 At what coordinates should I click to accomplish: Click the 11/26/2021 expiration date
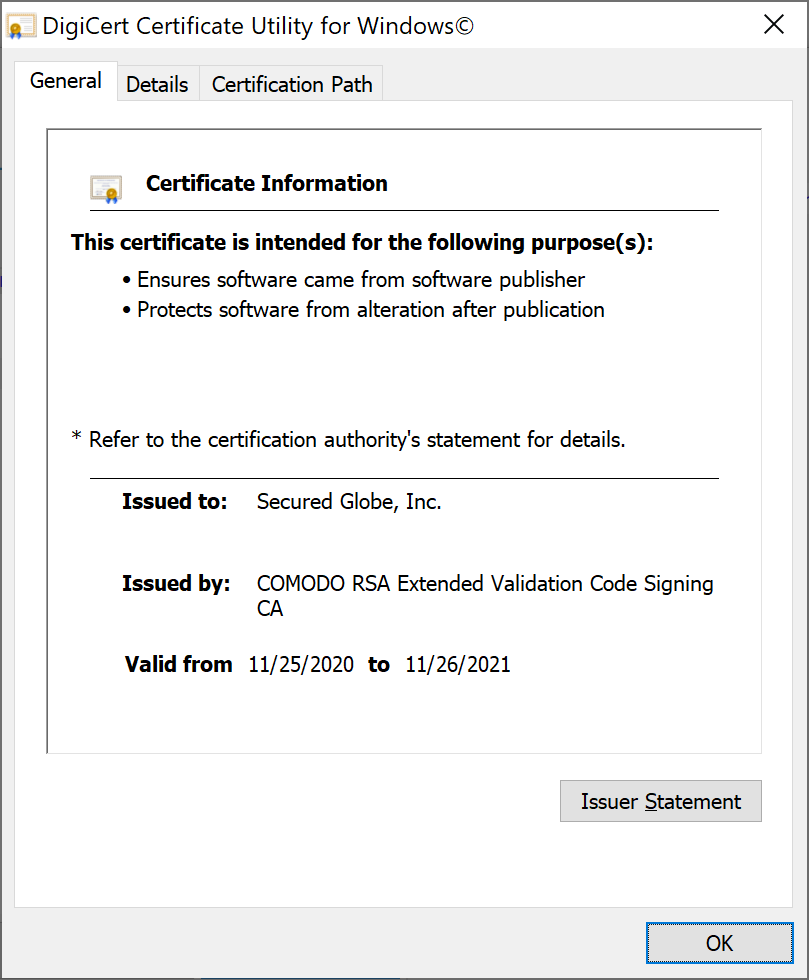point(458,665)
